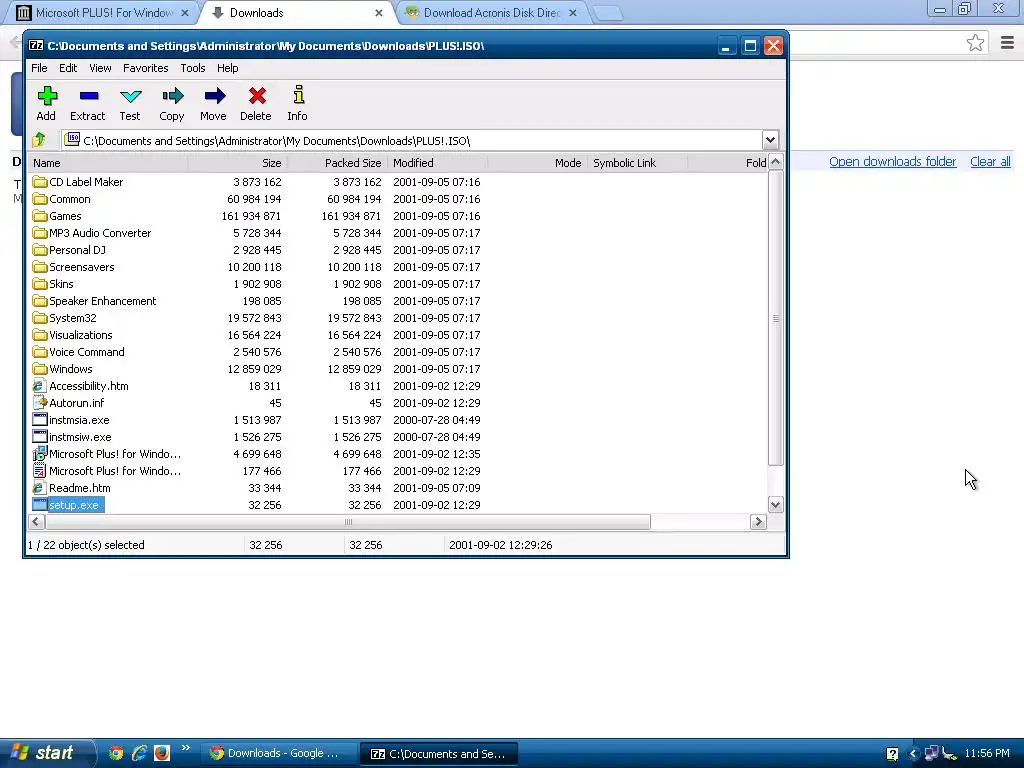The height and width of the screenshot is (768, 1024).
Task: Select the Autorun.inf file icon
Action: pos(40,403)
